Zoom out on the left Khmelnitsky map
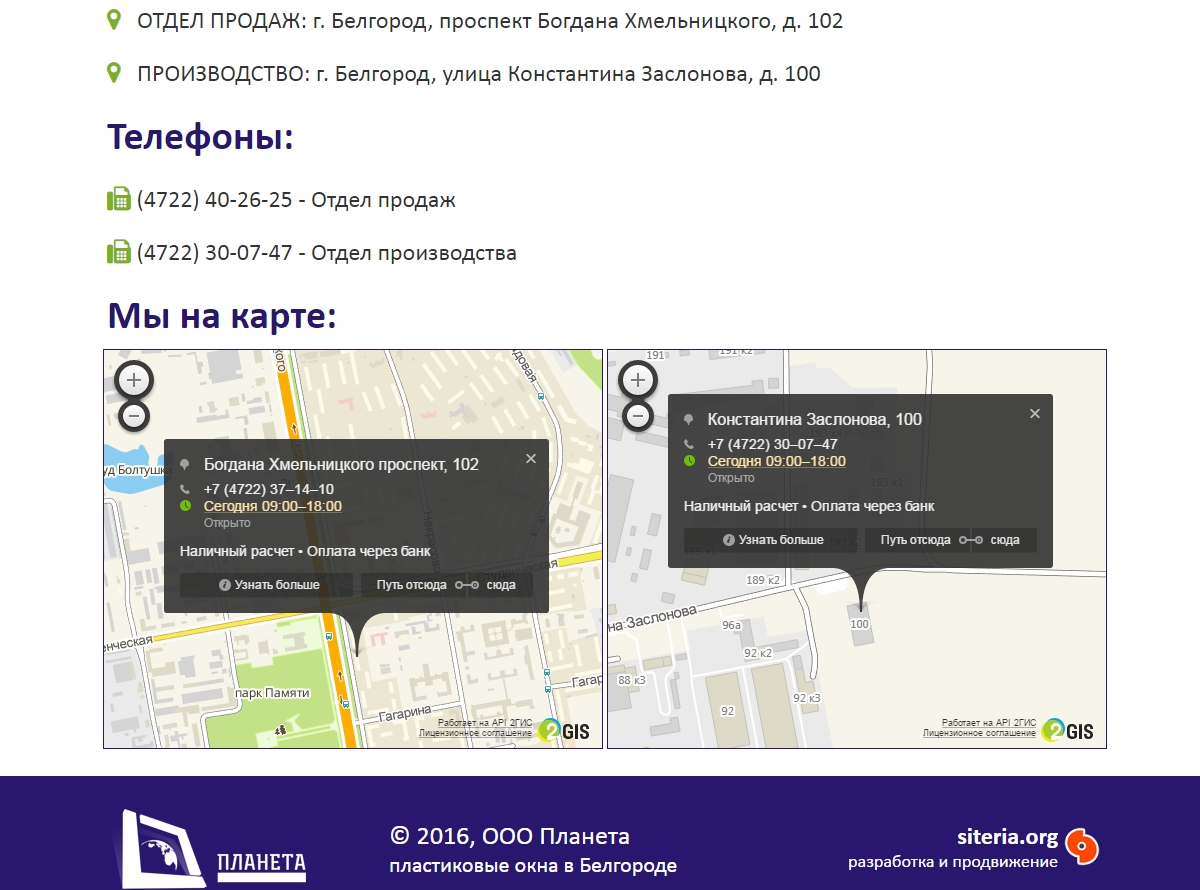 point(135,415)
